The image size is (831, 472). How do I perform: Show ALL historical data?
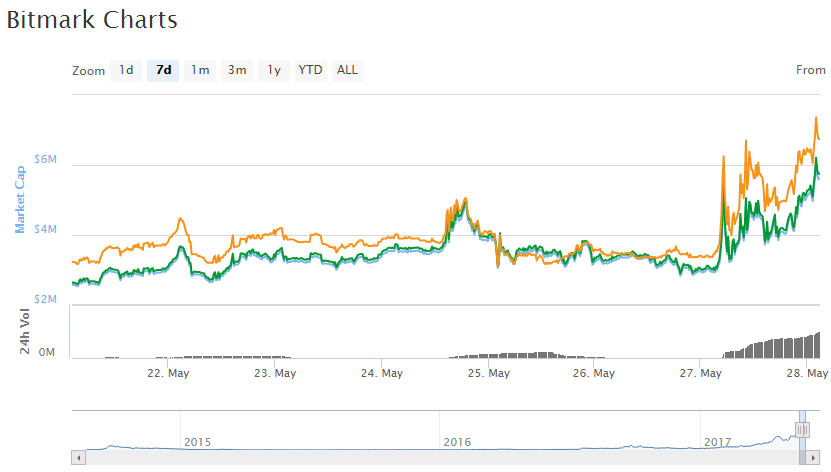click(348, 70)
